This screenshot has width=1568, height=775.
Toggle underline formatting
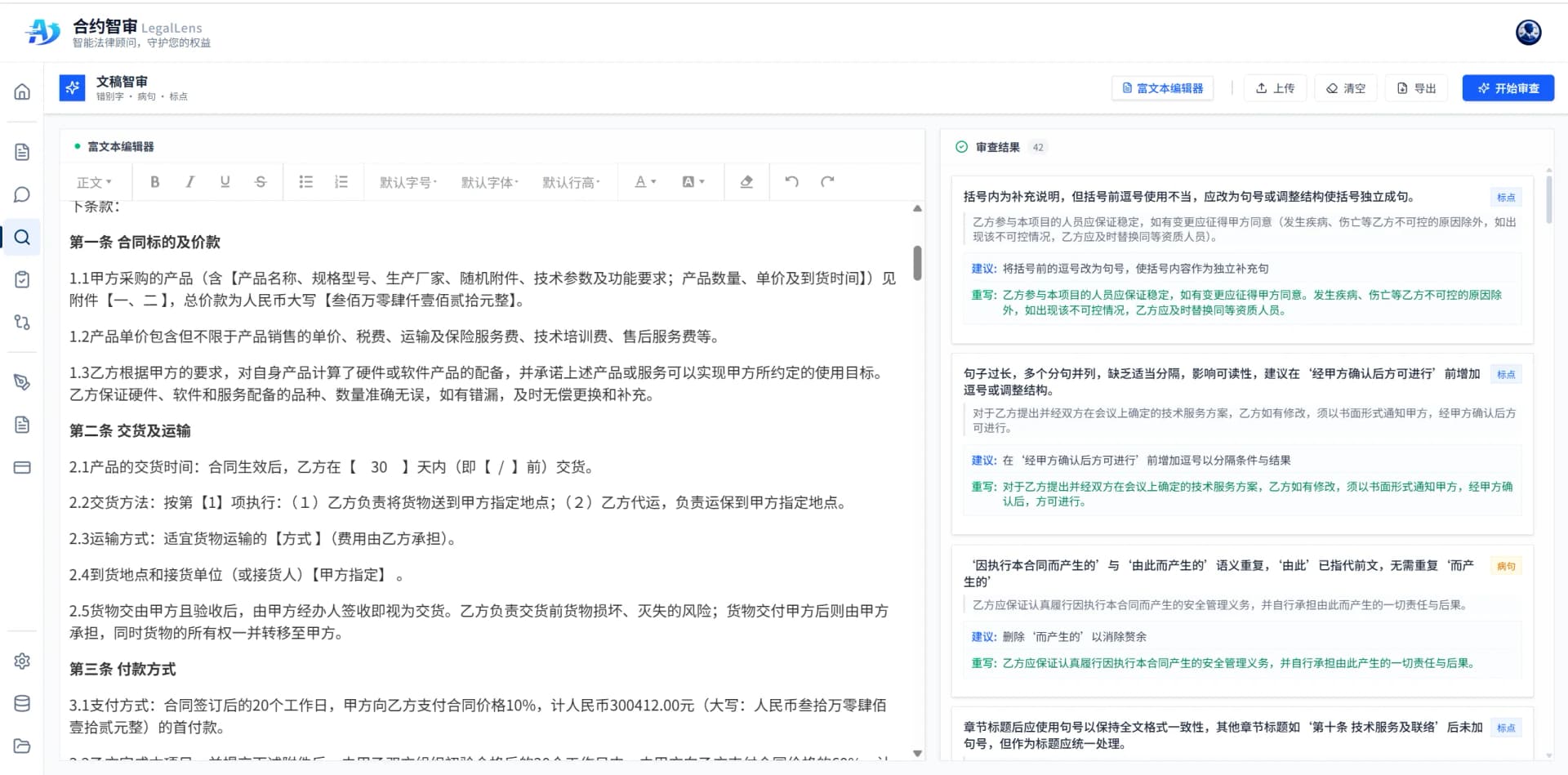pyautogui.click(x=225, y=182)
